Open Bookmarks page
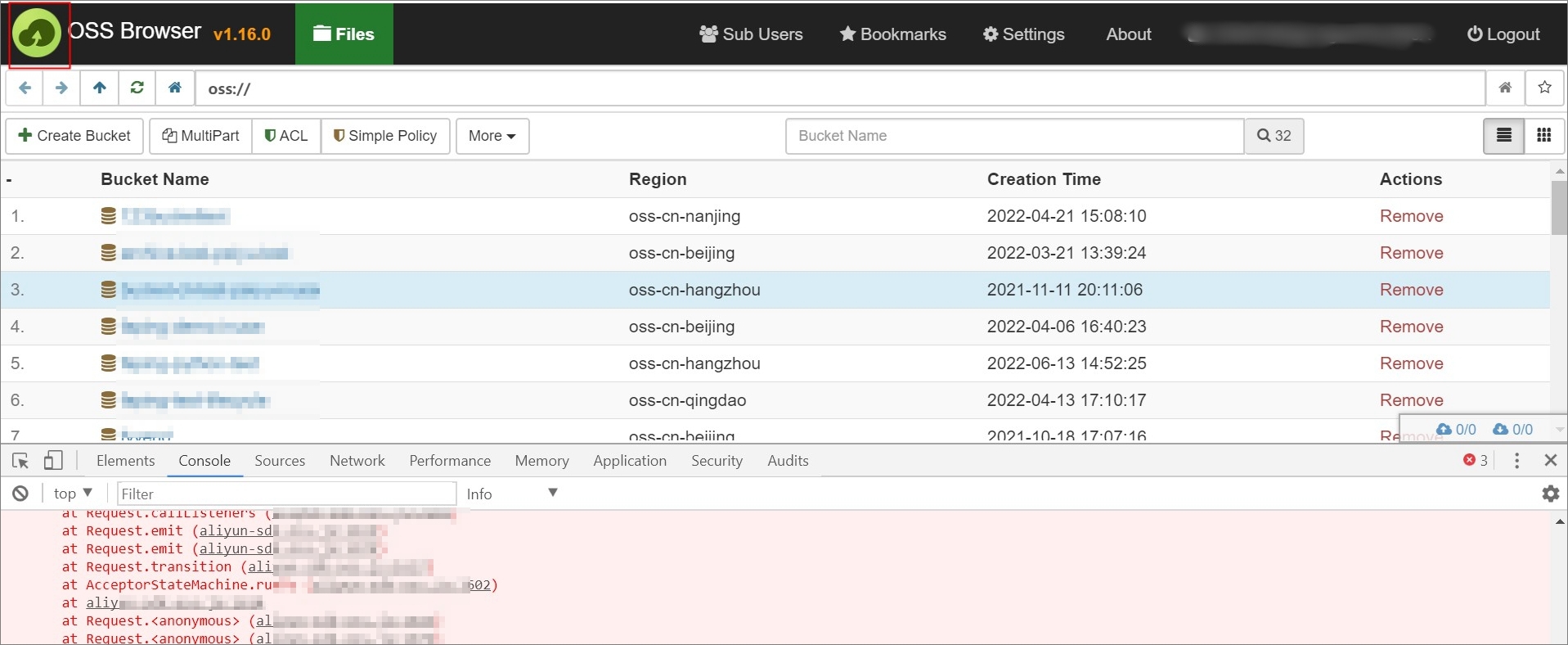1568x645 pixels. 892,34
